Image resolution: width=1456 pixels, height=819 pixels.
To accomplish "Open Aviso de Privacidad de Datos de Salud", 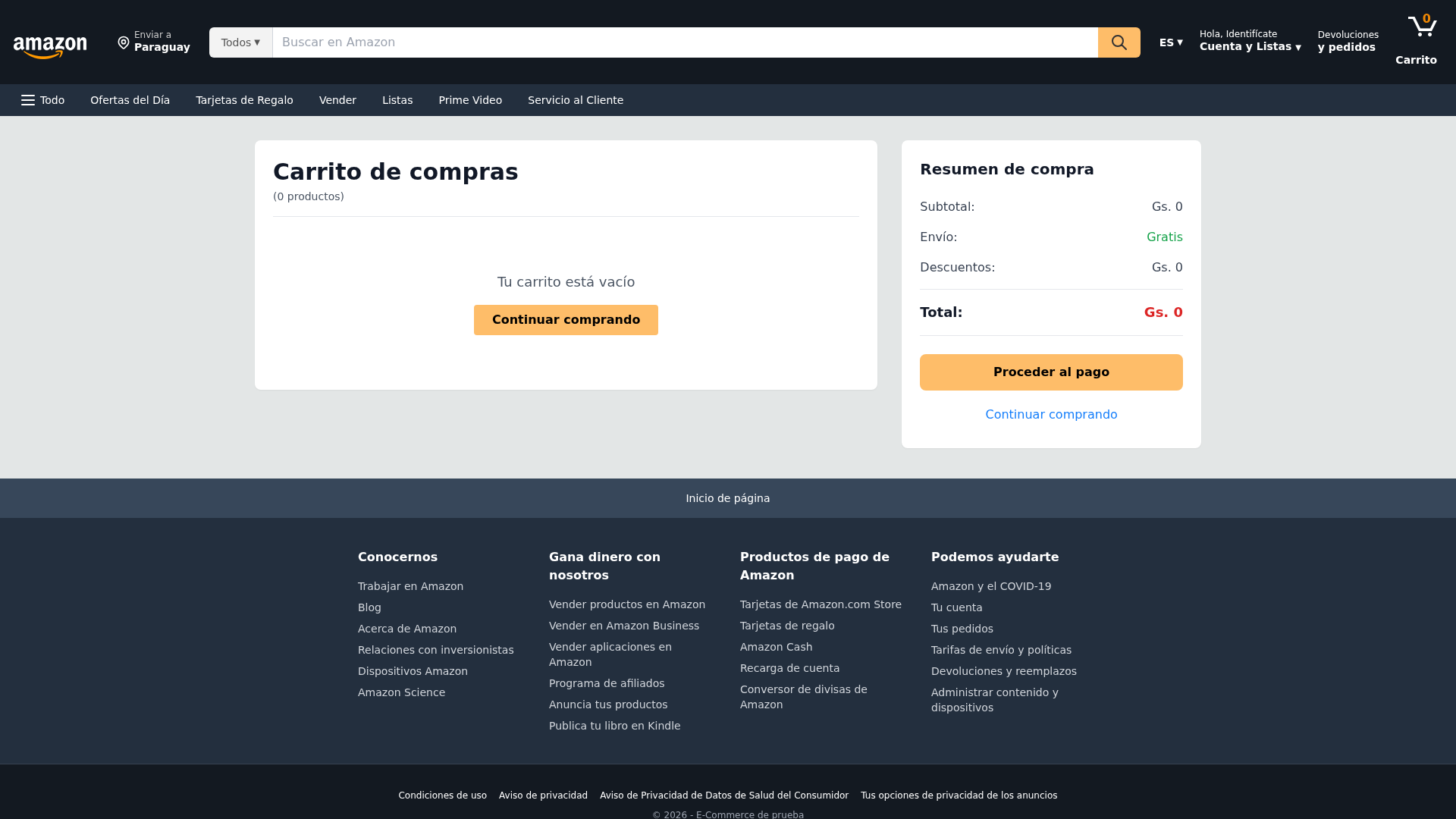I will point(724,795).
